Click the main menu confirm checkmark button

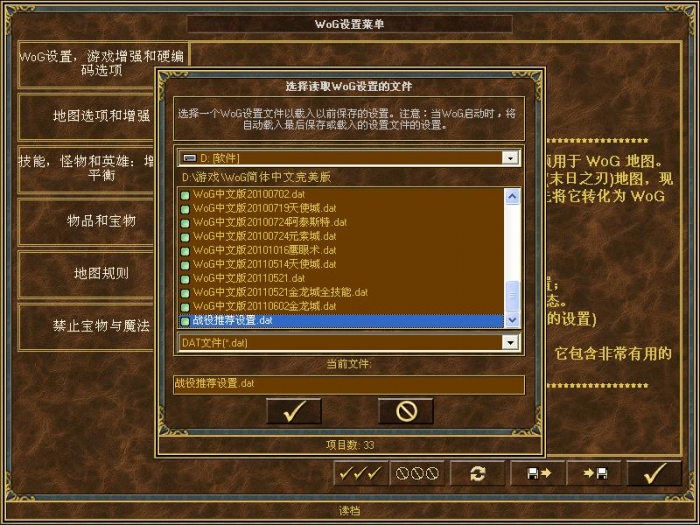[654, 473]
